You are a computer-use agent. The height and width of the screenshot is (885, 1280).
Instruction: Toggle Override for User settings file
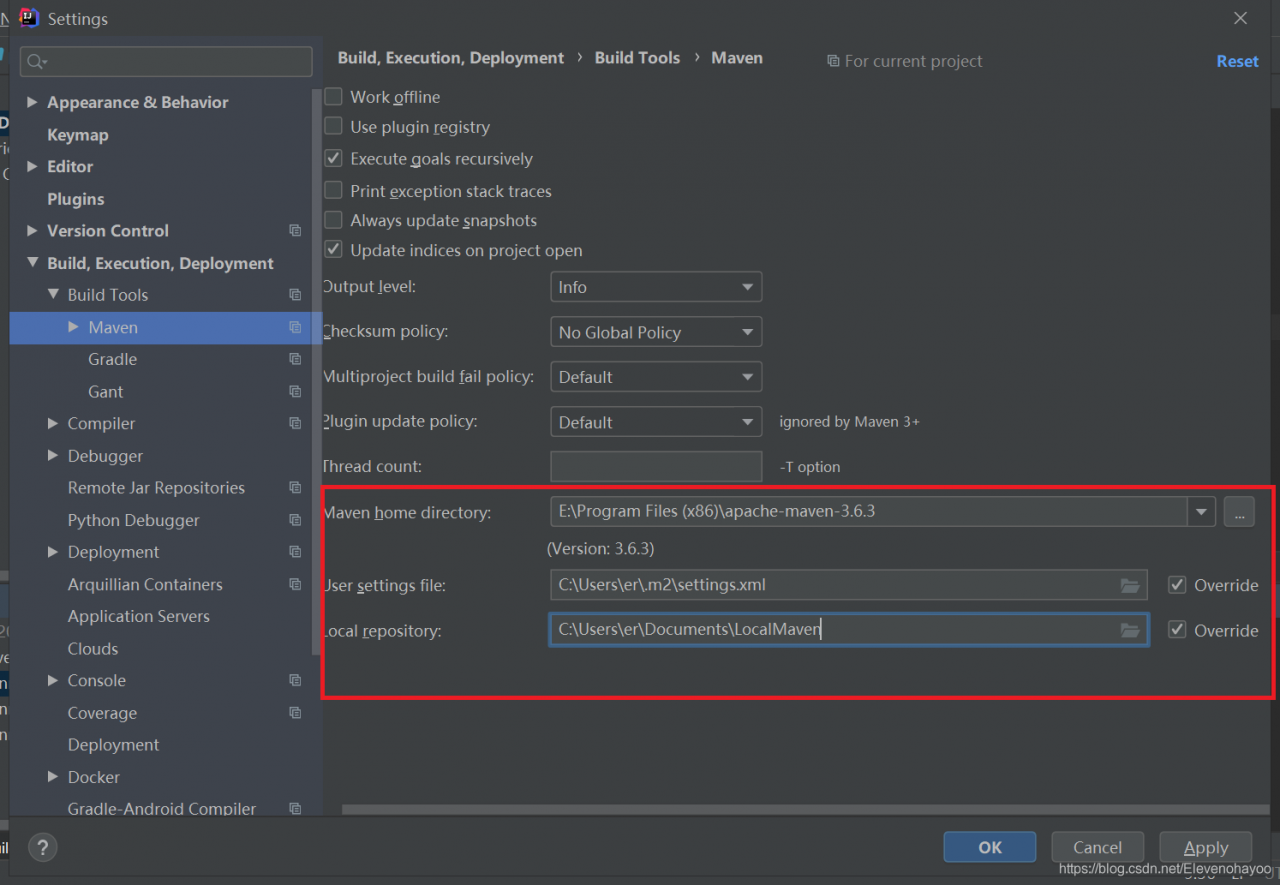(1177, 585)
